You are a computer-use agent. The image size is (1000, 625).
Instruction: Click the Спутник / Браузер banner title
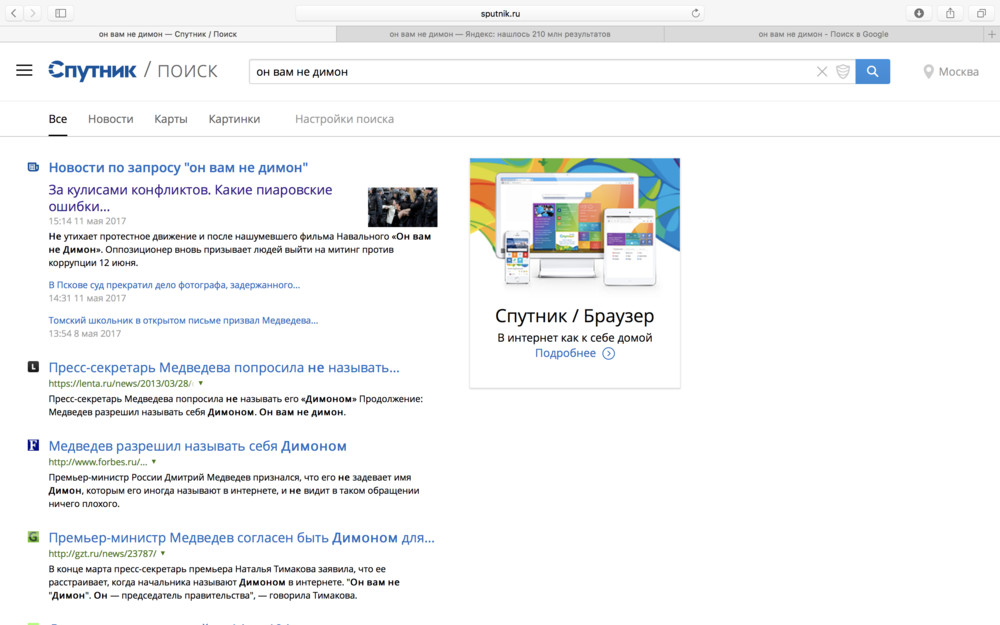click(575, 316)
